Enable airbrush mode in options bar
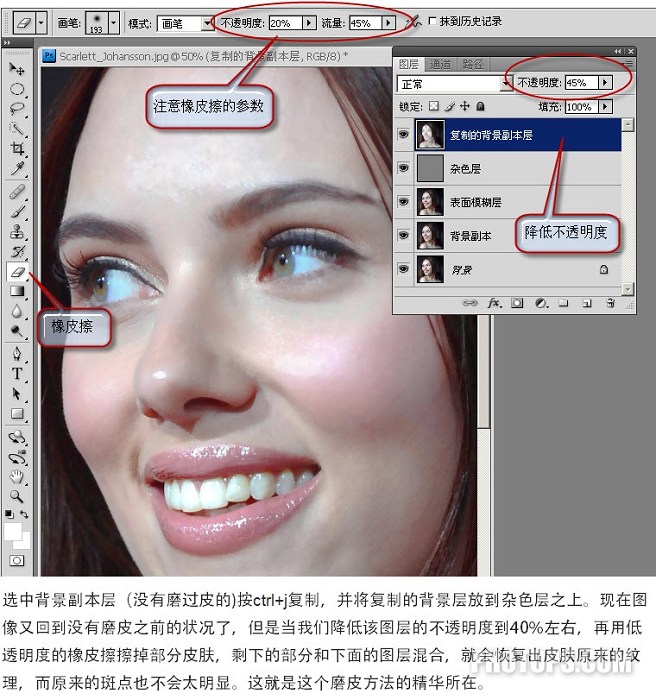 tap(414, 21)
